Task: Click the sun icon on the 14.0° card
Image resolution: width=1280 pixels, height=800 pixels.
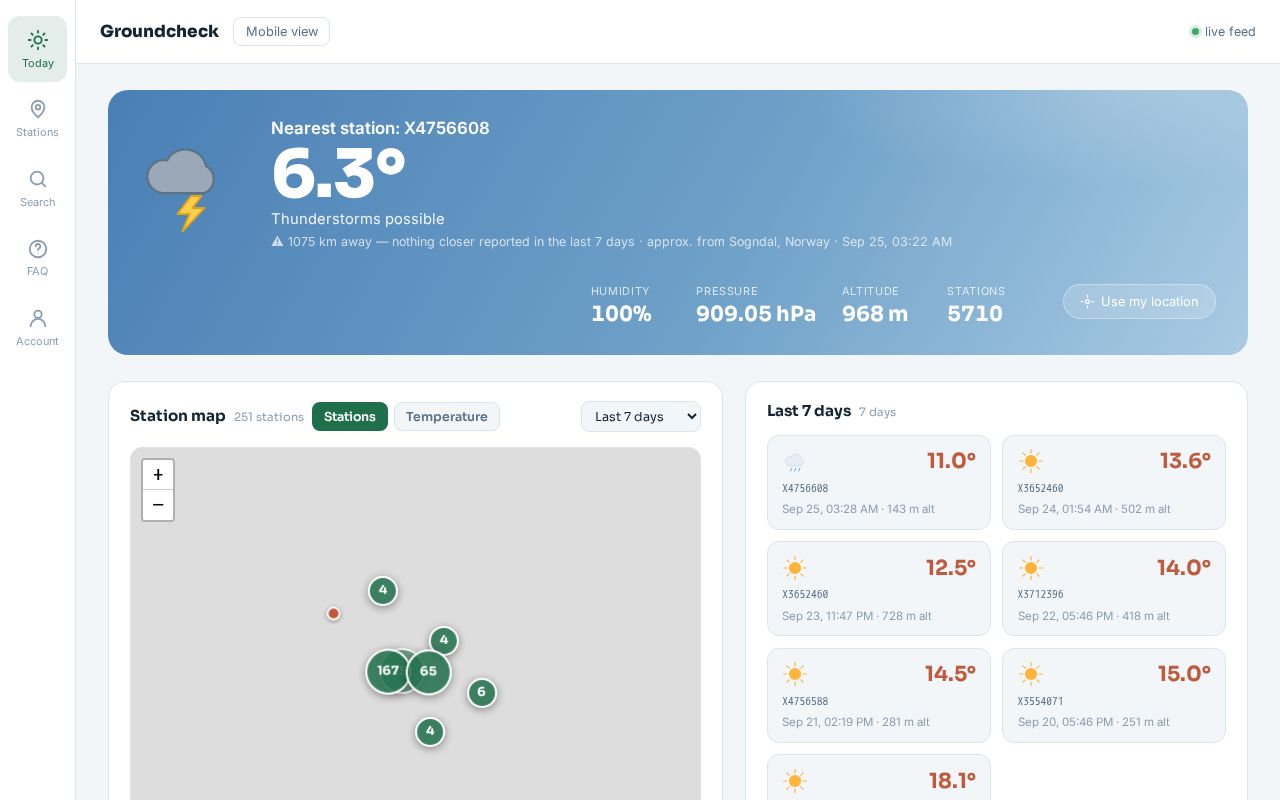Action: coord(1030,568)
